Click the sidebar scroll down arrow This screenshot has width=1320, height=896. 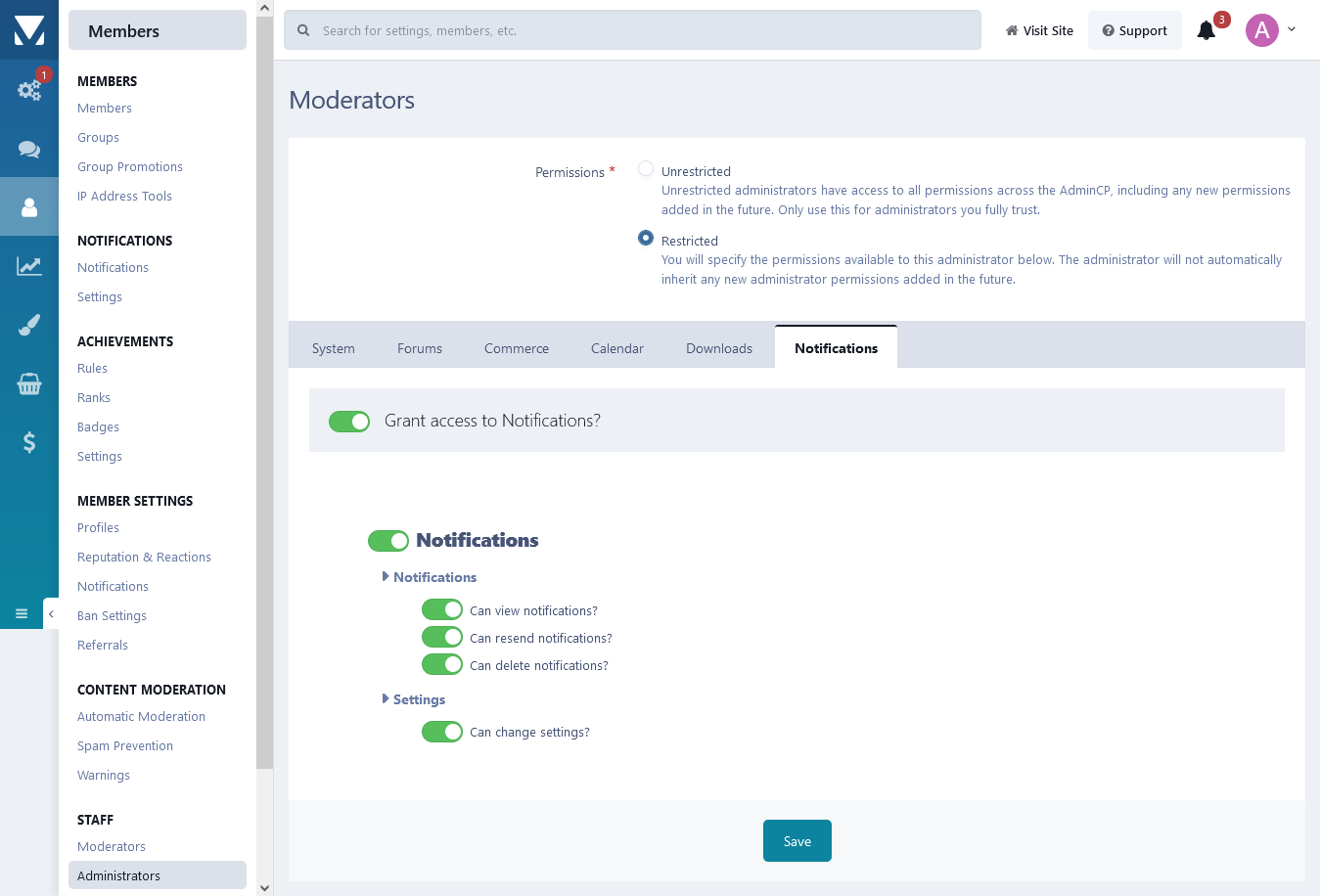(x=264, y=887)
